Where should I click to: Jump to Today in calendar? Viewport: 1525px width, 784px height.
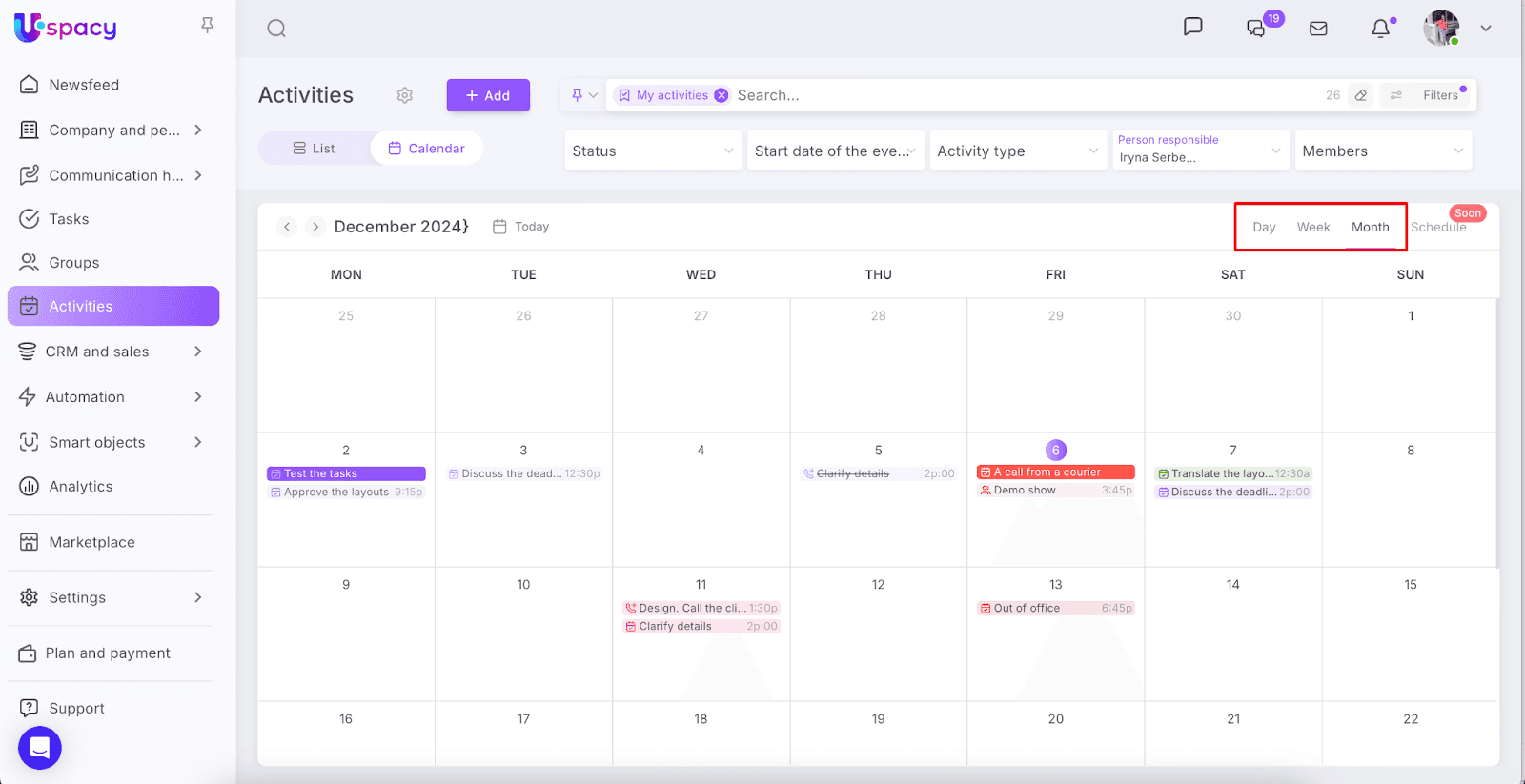coord(521,227)
